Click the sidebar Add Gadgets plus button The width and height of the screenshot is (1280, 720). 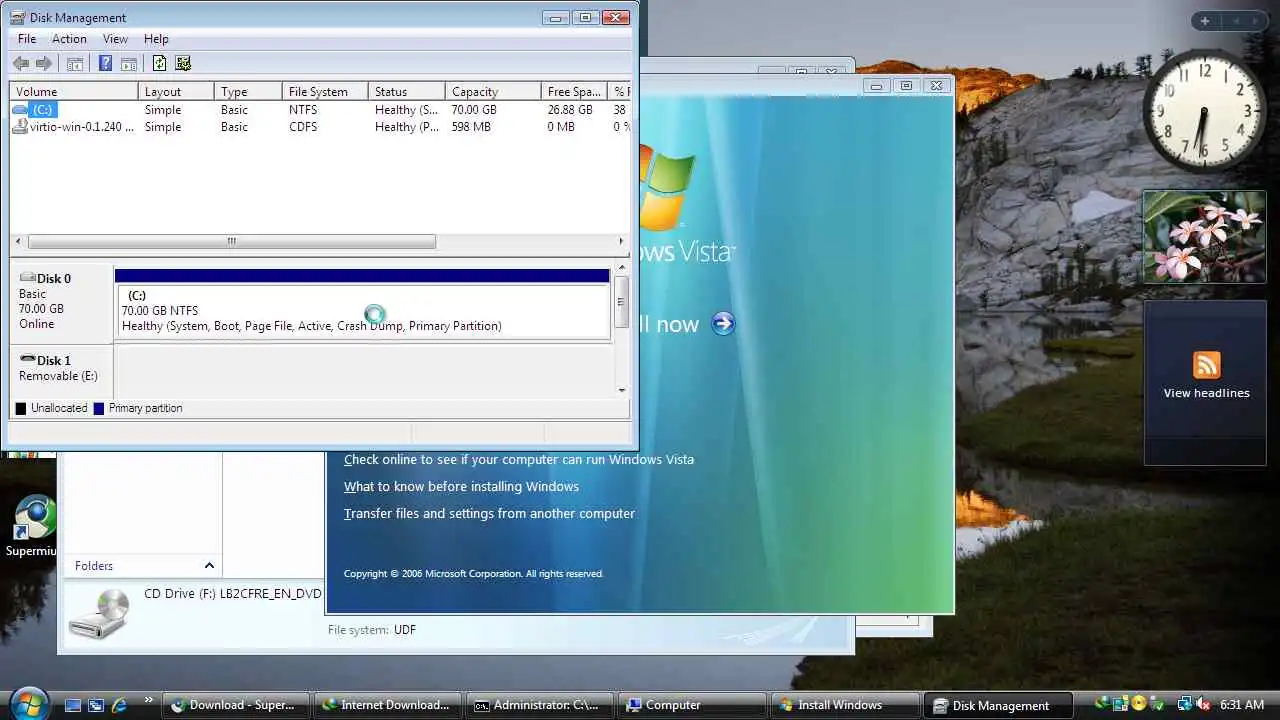1205,21
